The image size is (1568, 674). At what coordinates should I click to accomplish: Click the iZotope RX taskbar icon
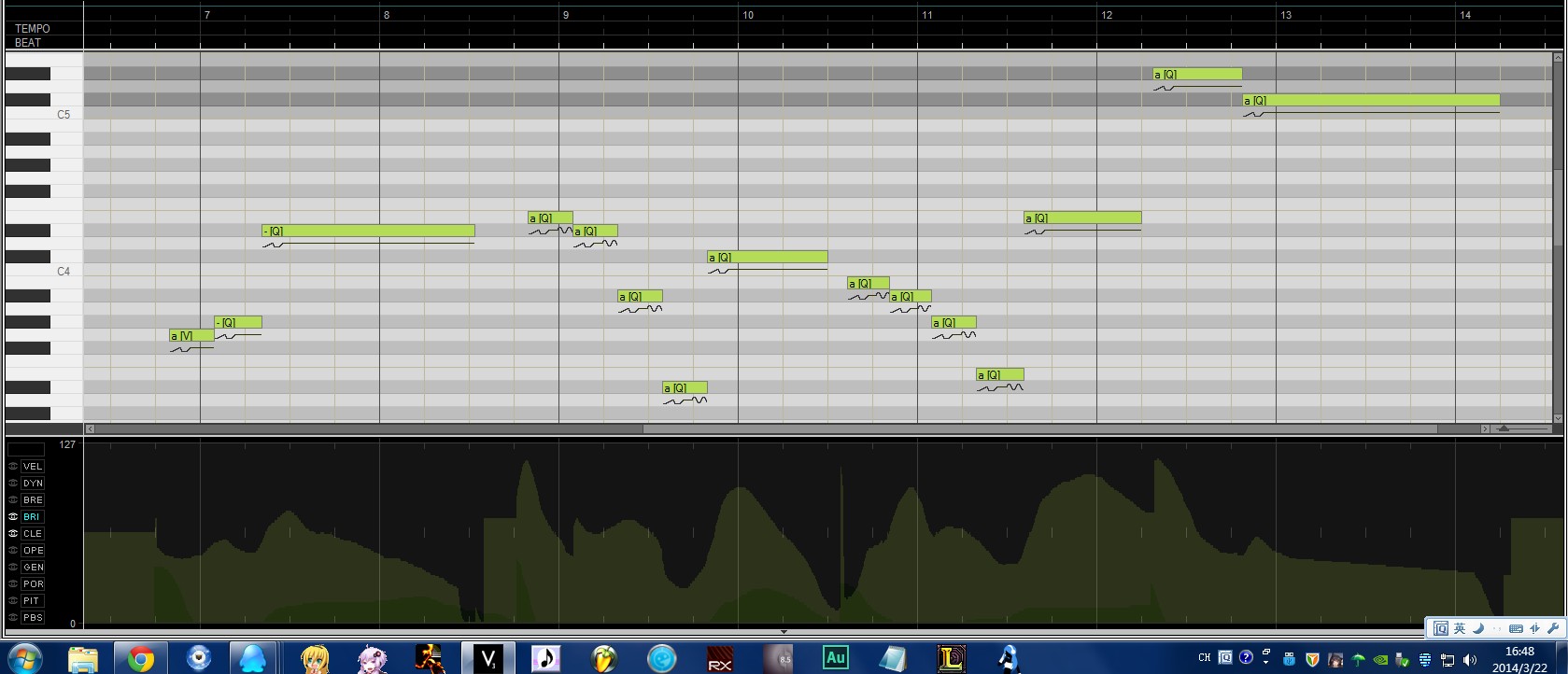(x=719, y=659)
